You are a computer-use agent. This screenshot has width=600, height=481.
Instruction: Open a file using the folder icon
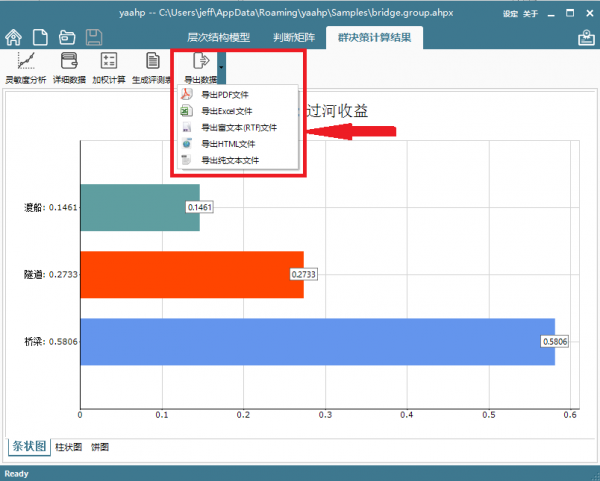click(x=67, y=37)
